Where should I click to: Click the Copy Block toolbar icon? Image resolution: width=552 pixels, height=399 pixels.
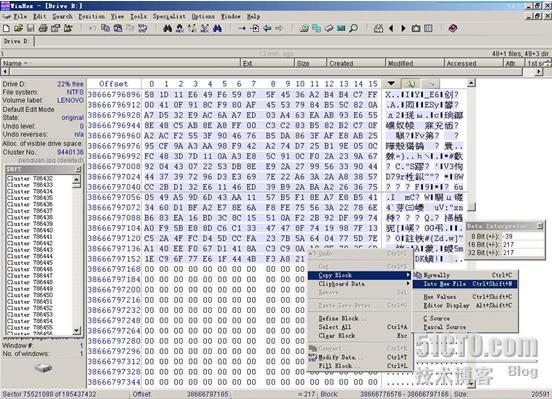(x=105, y=29)
